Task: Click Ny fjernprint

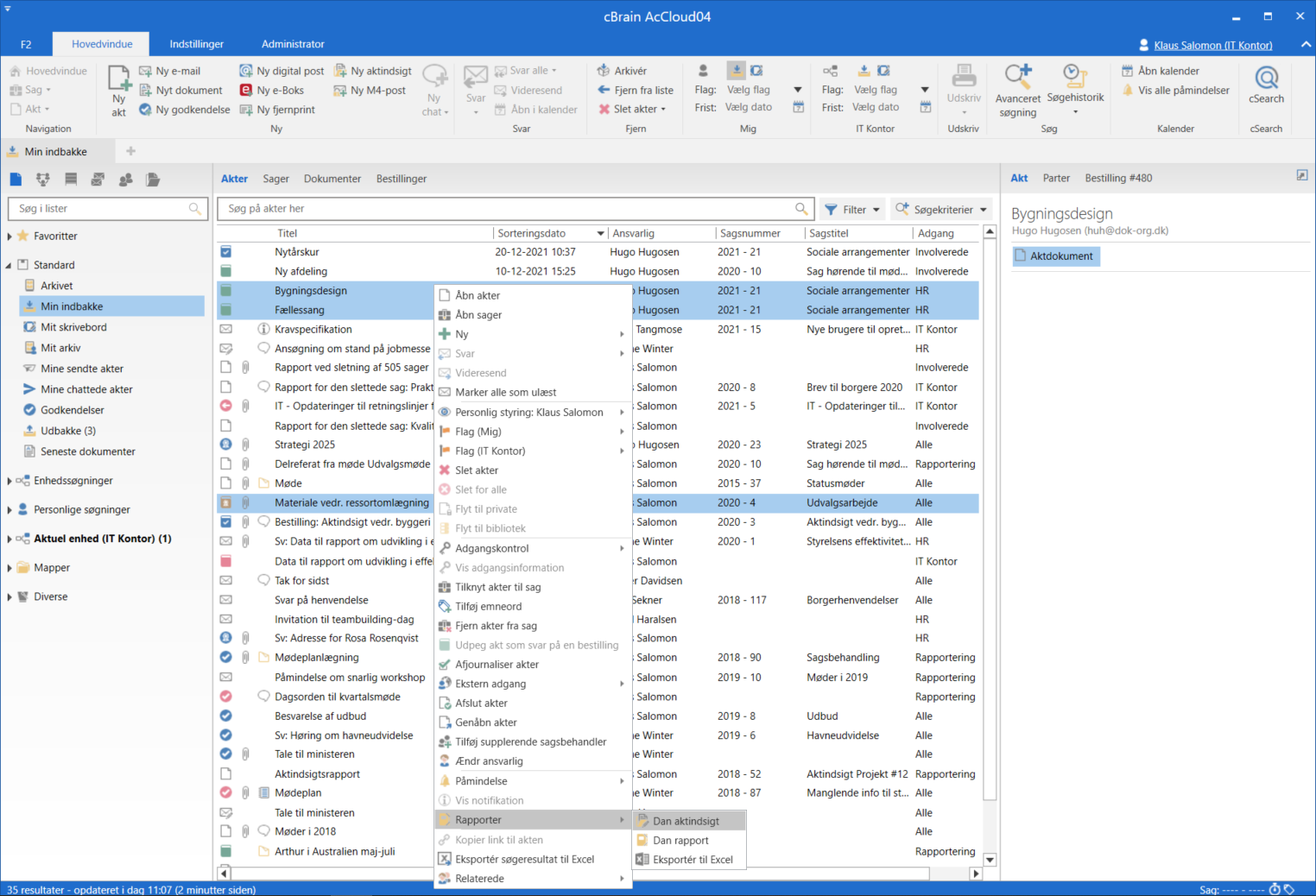Action: click(277, 110)
